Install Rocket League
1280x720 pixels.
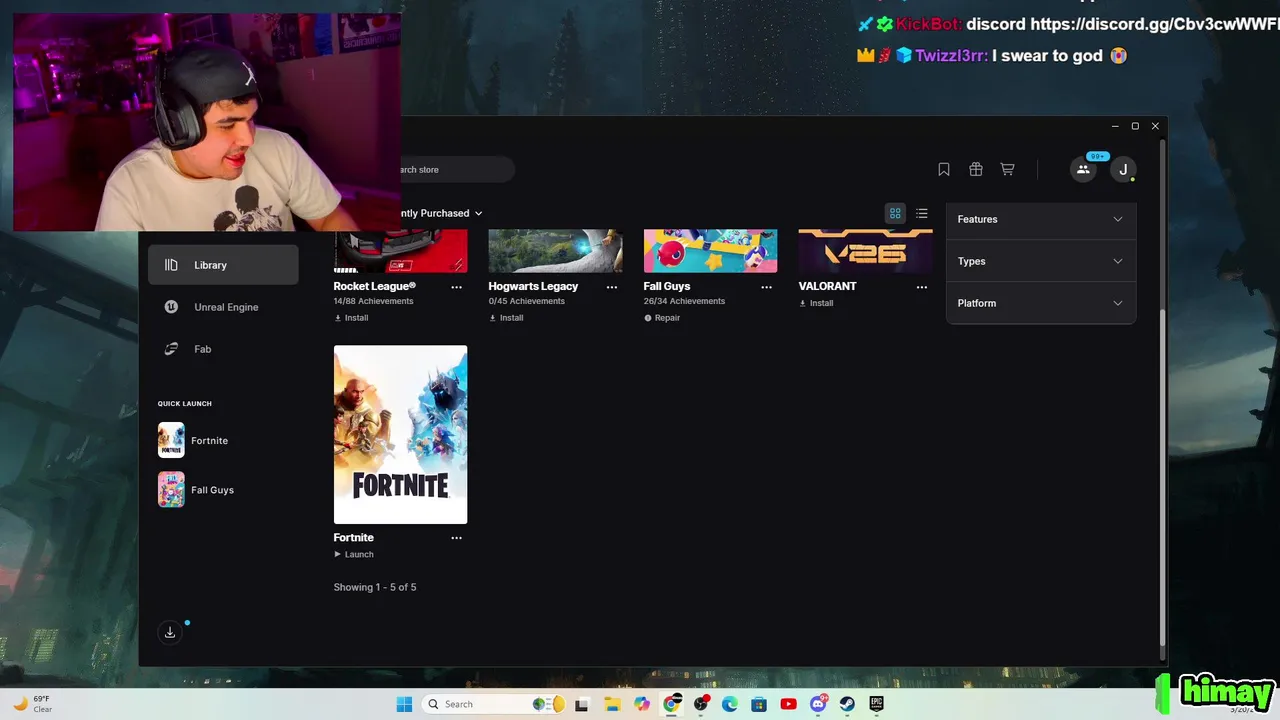point(351,318)
